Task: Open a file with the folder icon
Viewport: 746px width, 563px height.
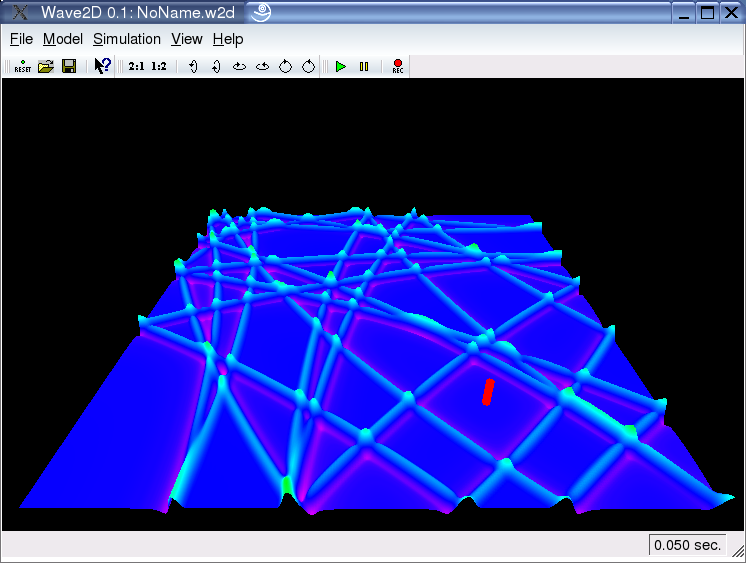Action: click(45, 66)
